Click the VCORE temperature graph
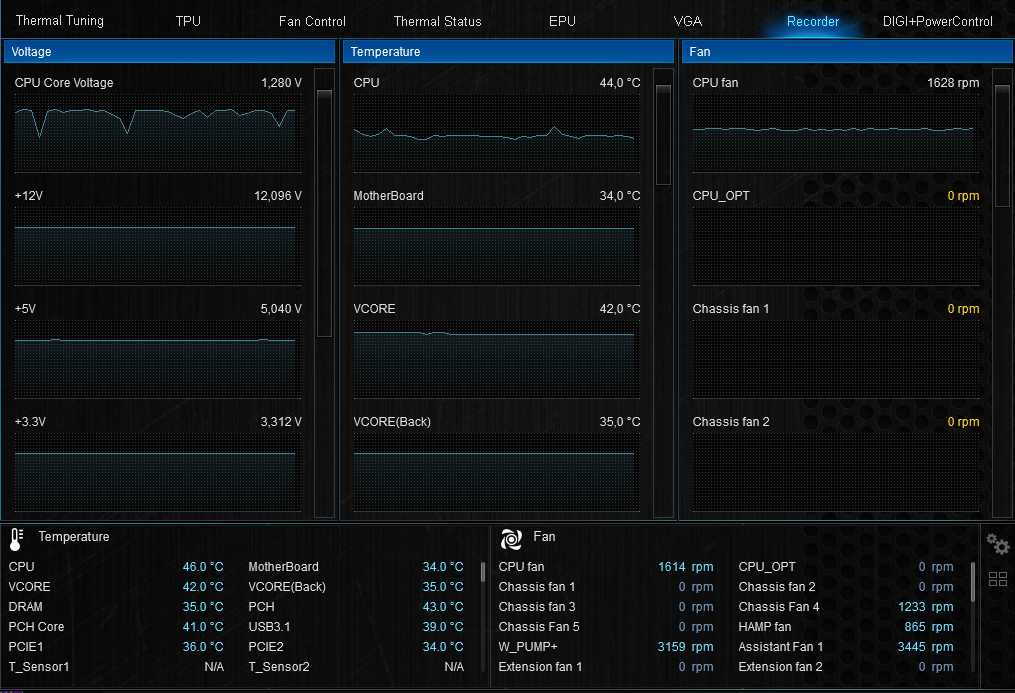 pos(496,359)
